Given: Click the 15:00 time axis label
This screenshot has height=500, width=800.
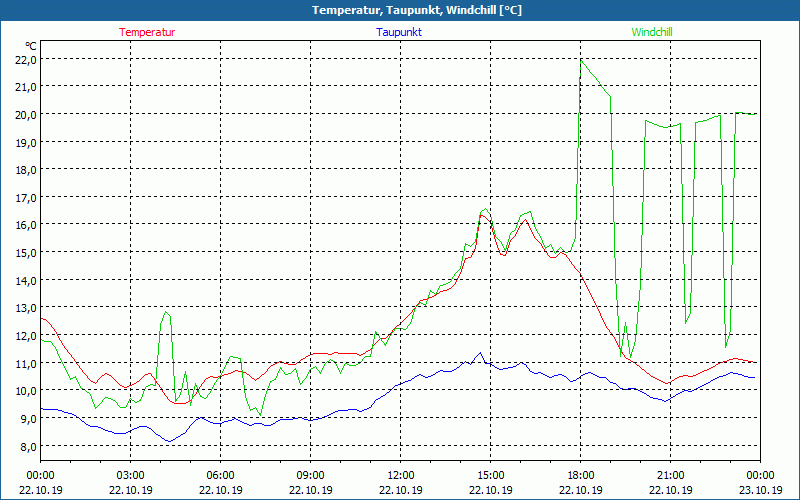Looking at the screenshot, I should (x=490, y=476).
